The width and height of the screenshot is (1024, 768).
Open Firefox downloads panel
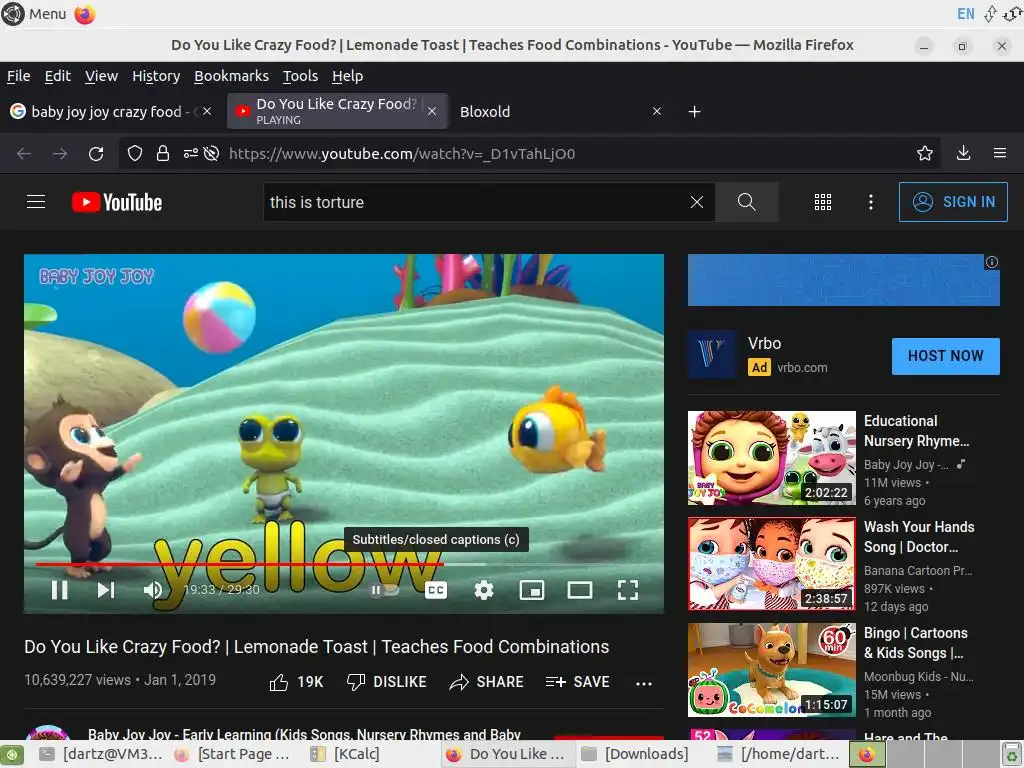963,153
